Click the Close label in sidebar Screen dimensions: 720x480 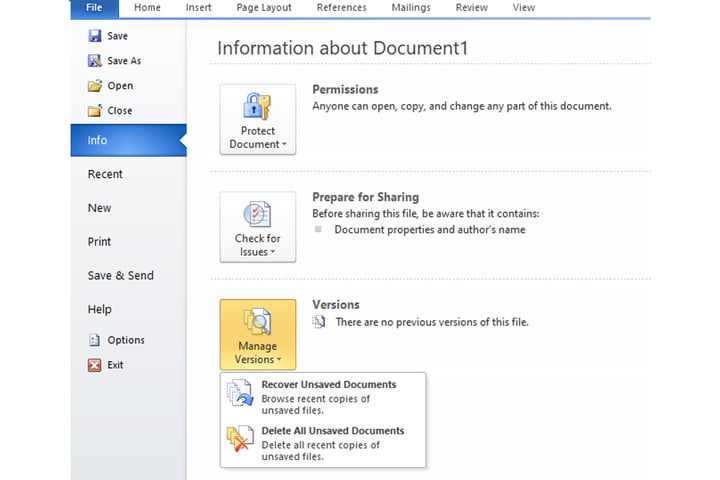point(120,111)
